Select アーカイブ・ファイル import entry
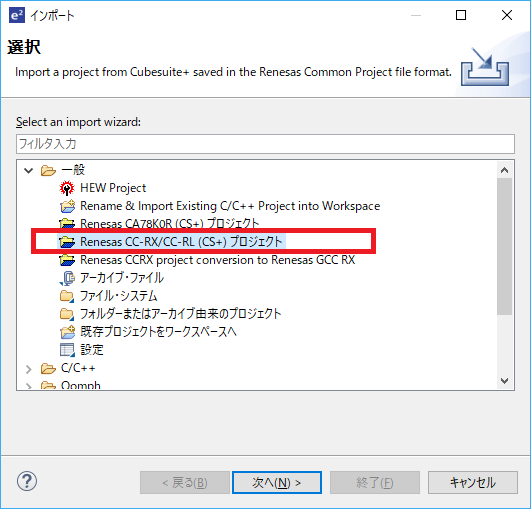Screen dimensions: 531x509 coord(122,278)
